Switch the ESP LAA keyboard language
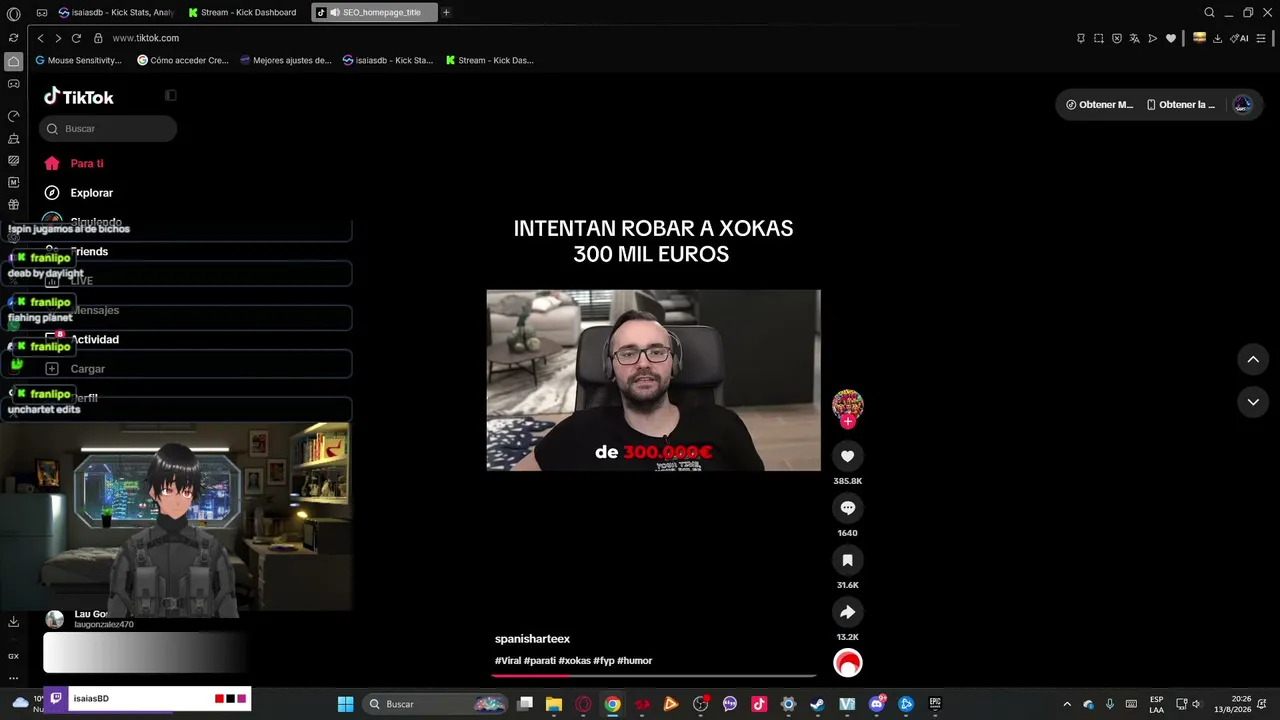Viewport: 1280px width, 720px height. 1156,704
